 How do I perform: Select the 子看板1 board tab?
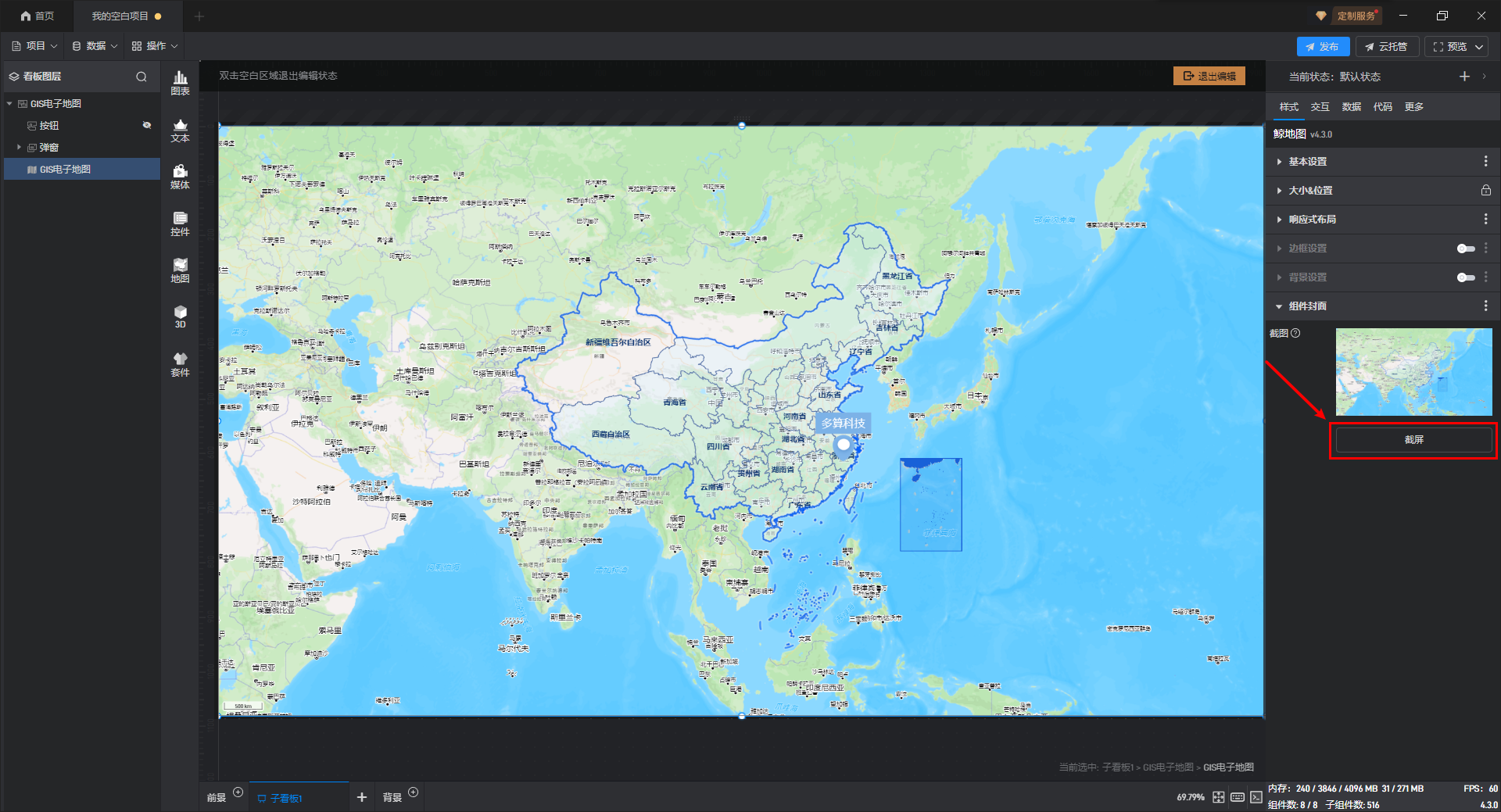(299, 798)
